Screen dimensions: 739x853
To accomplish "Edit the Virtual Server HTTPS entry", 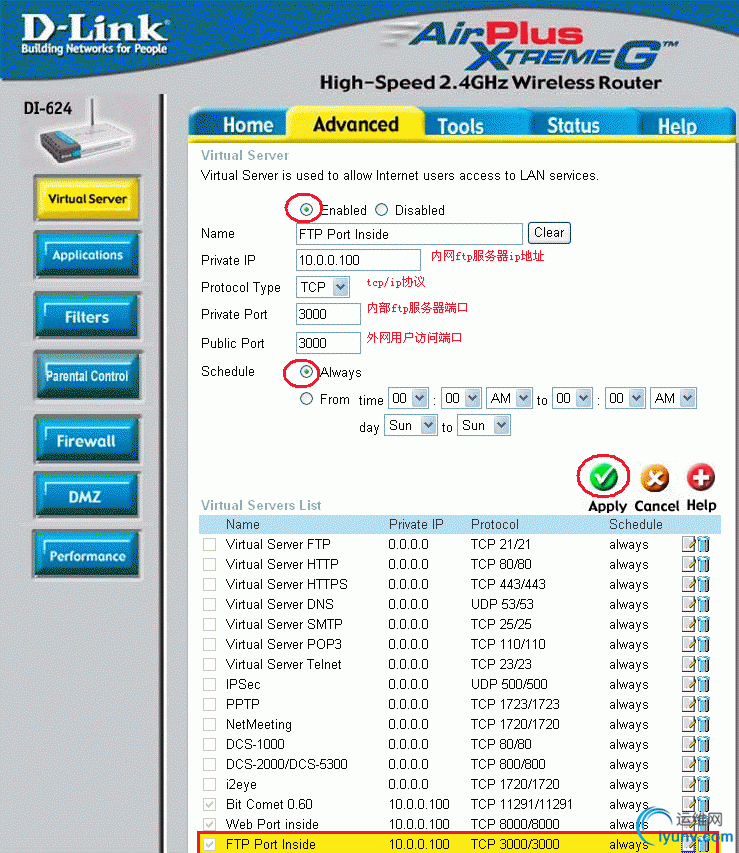I will (688, 584).
